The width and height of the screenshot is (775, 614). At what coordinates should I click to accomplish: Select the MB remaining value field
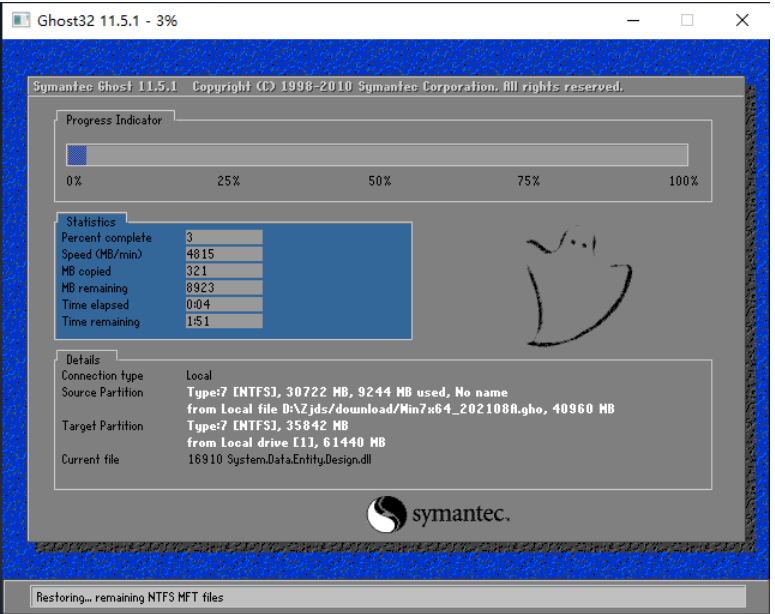pos(223,288)
